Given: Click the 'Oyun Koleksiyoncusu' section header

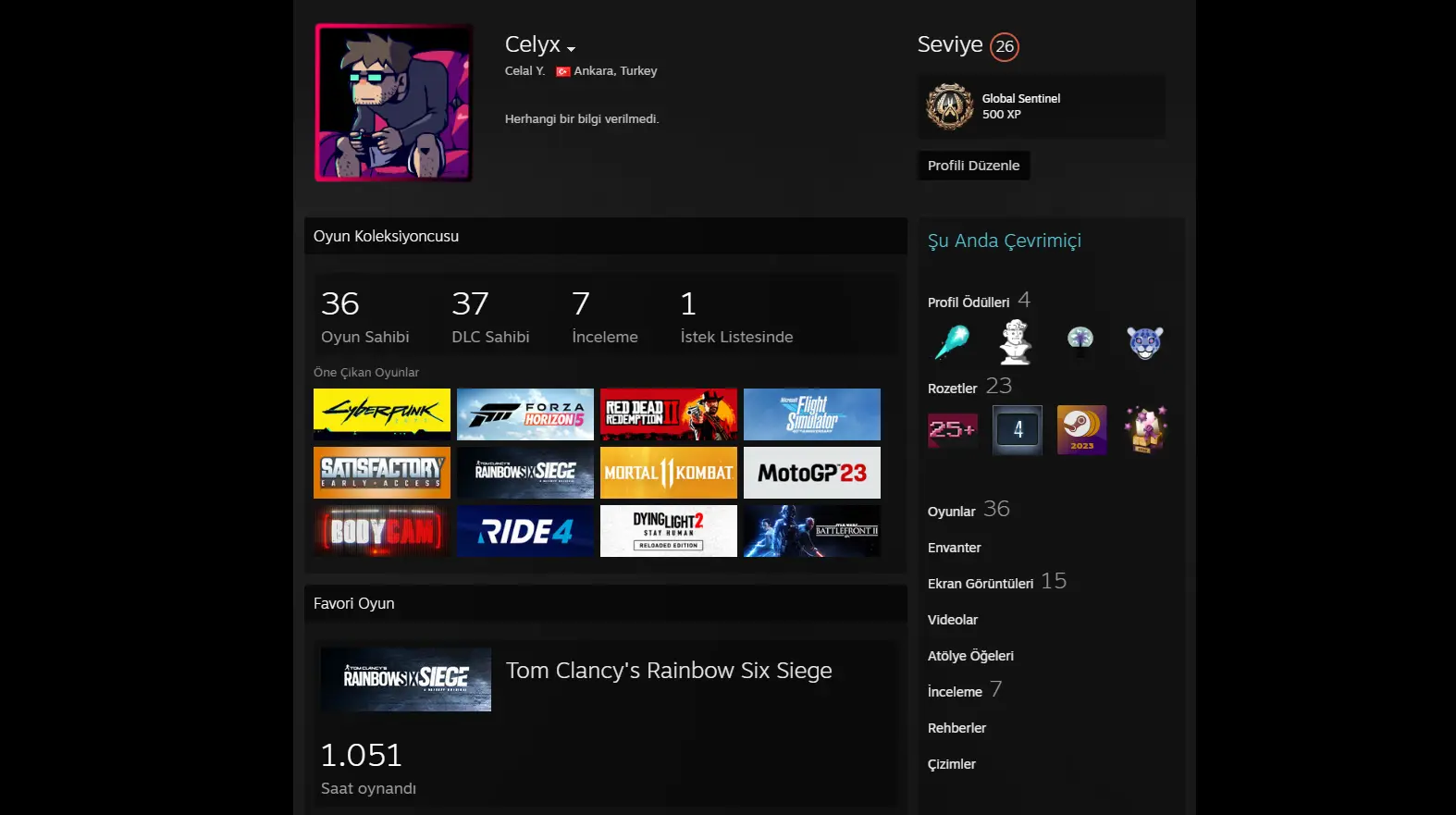Looking at the screenshot, I should pos(386,237).
